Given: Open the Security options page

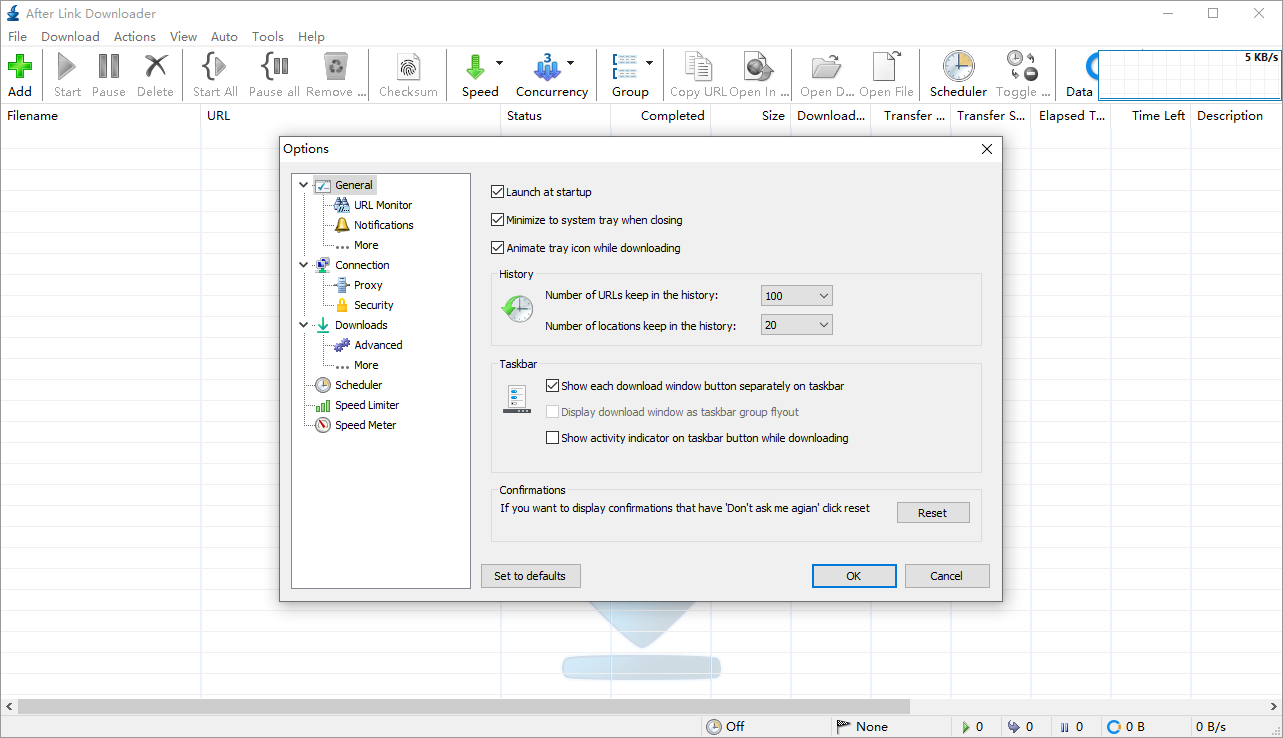Looking at the screenshot, I should [x=373, y=305].
